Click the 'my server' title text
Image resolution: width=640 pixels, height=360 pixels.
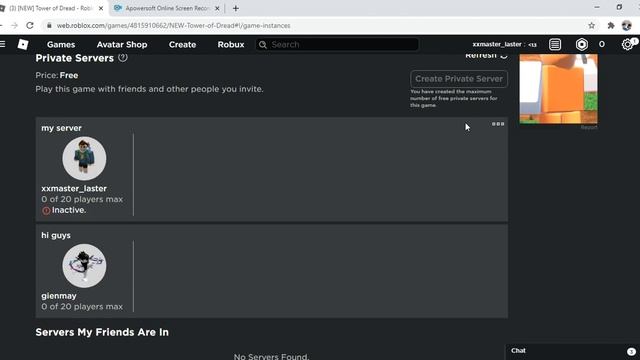point(61,128)
